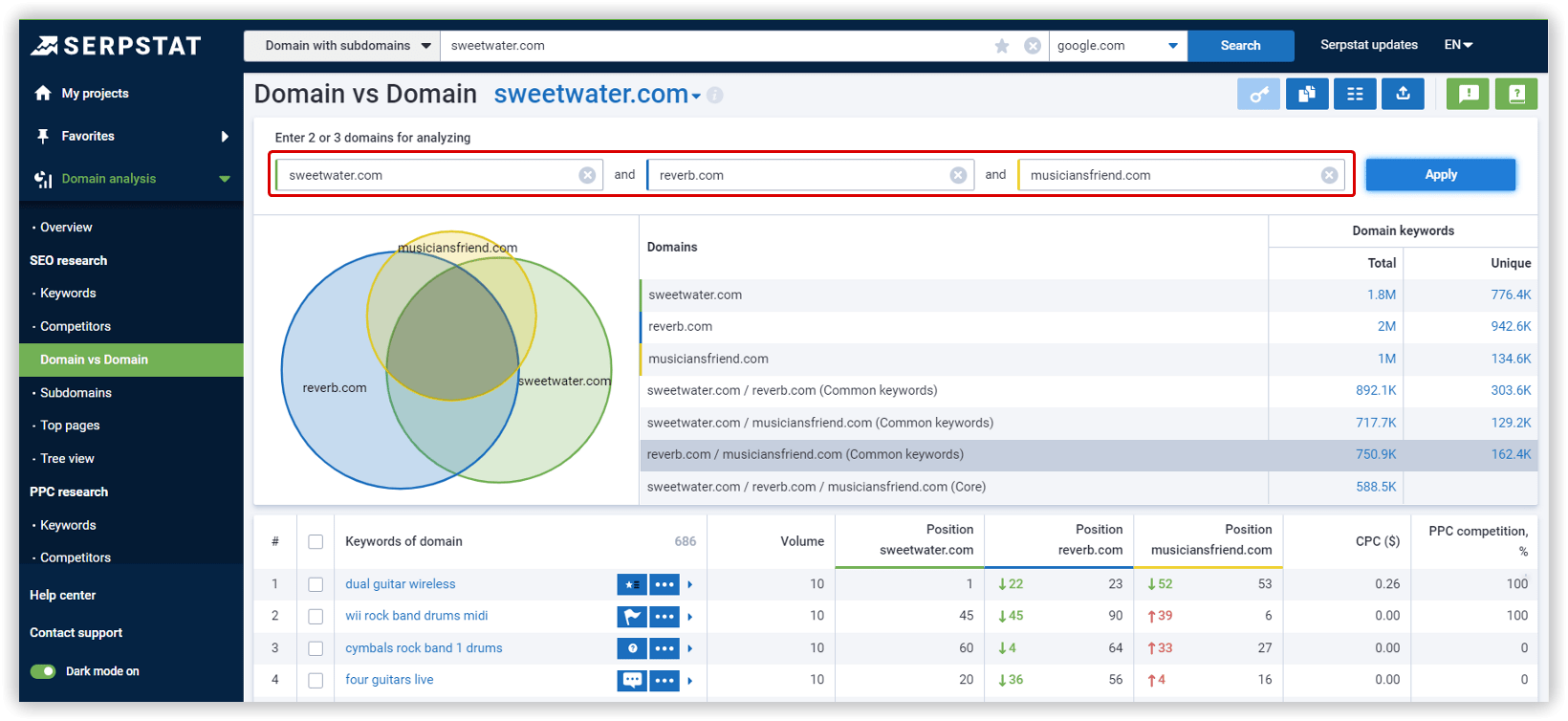Click star-list icon for dual guitar wireless
The height and width of the screenshot is (721, 1568).
click(x=632, y=584)
